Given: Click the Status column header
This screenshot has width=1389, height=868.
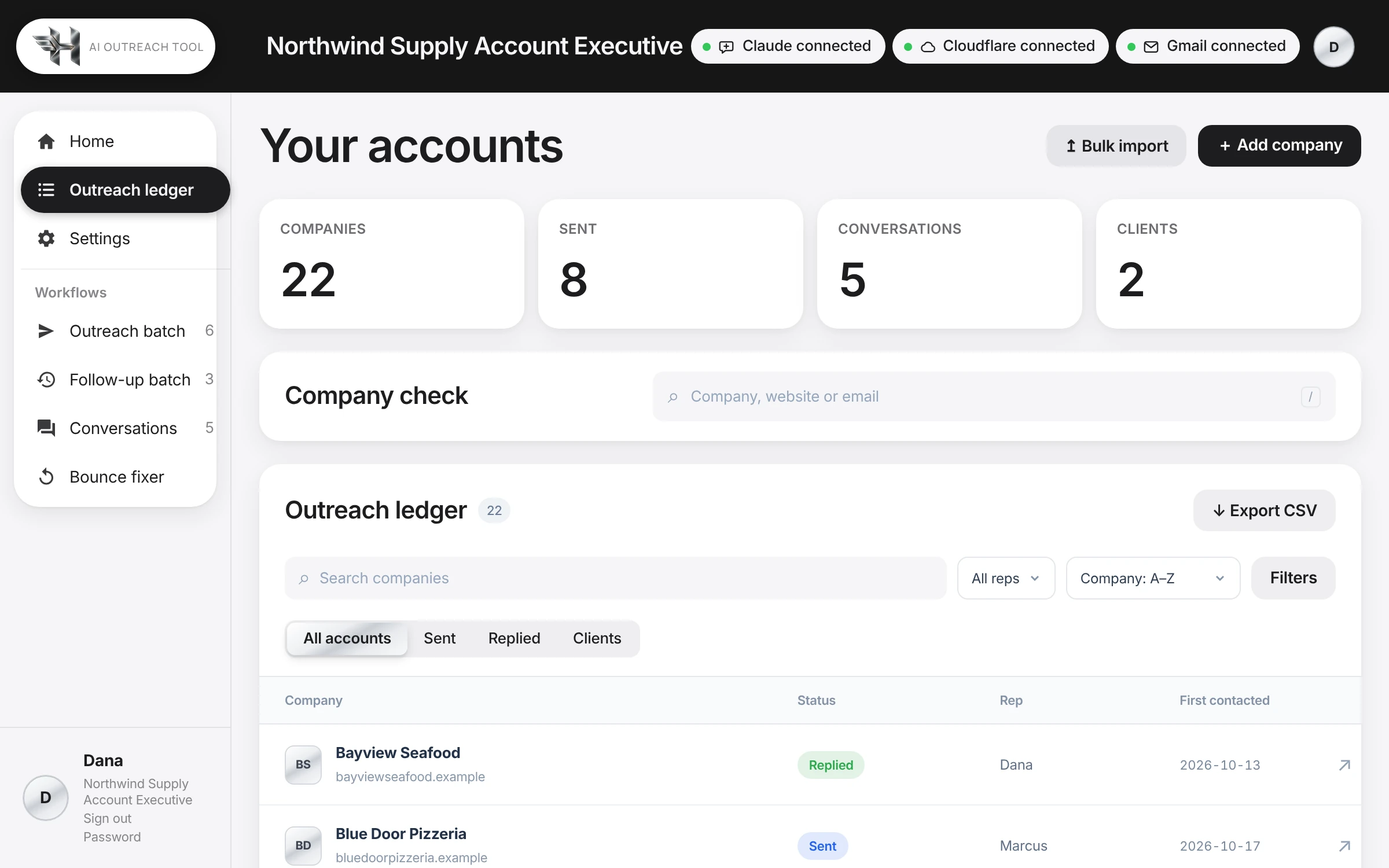Looking at the screenshot, I should 816,700.
